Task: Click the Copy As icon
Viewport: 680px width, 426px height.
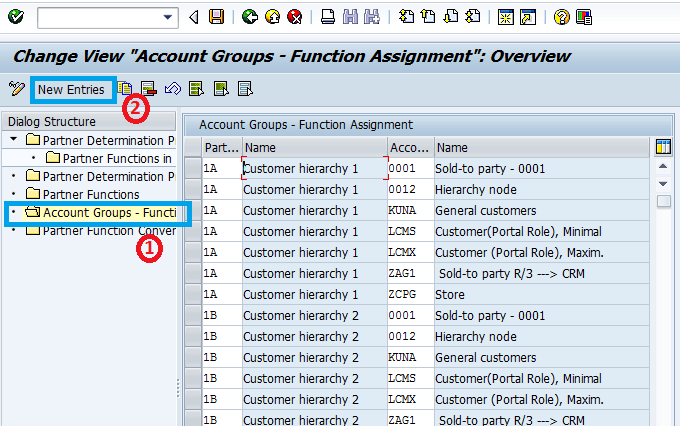Action: (x=126, y=89)
